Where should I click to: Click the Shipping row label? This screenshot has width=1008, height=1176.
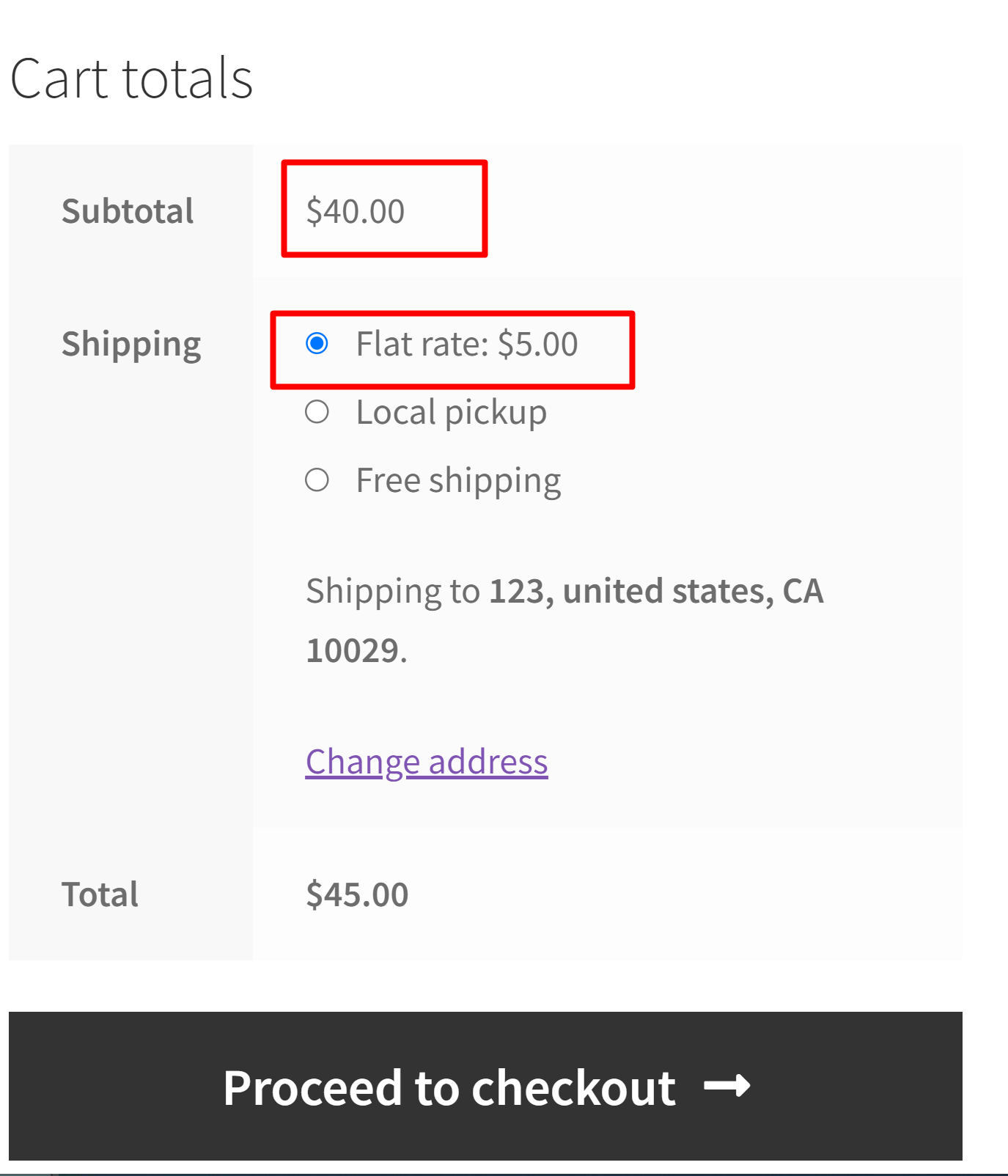pyautogui.click(x=131, y=344)
